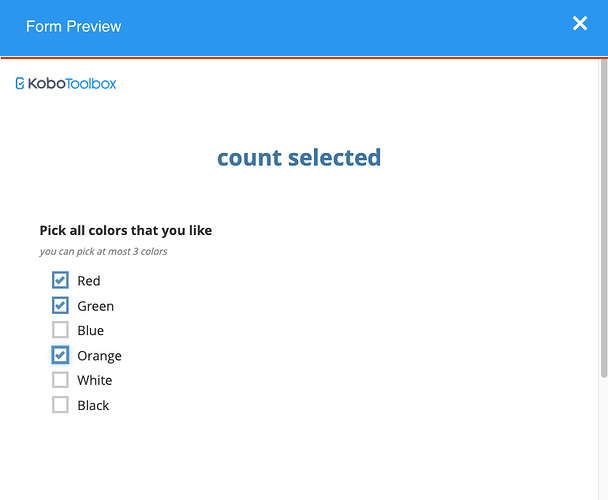Click the Orange option label

[x=100, y=356]
